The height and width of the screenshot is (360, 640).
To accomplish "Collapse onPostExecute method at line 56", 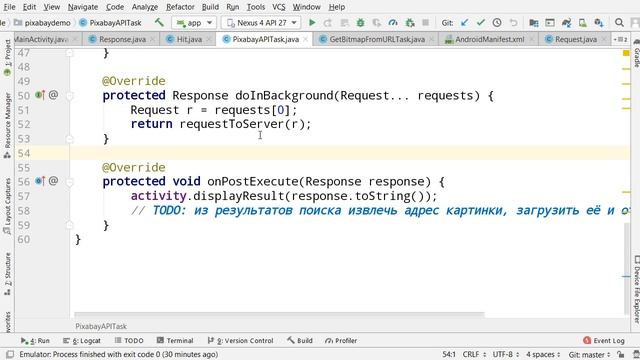I will tap(69, 182).
